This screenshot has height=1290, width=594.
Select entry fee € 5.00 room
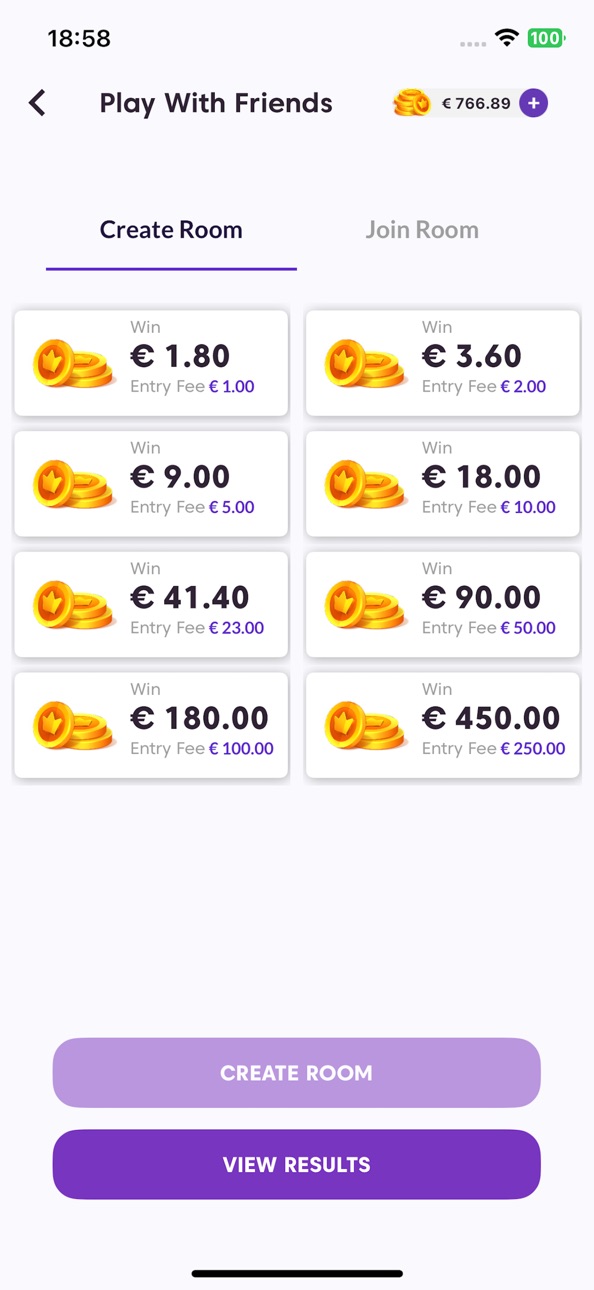151,484
